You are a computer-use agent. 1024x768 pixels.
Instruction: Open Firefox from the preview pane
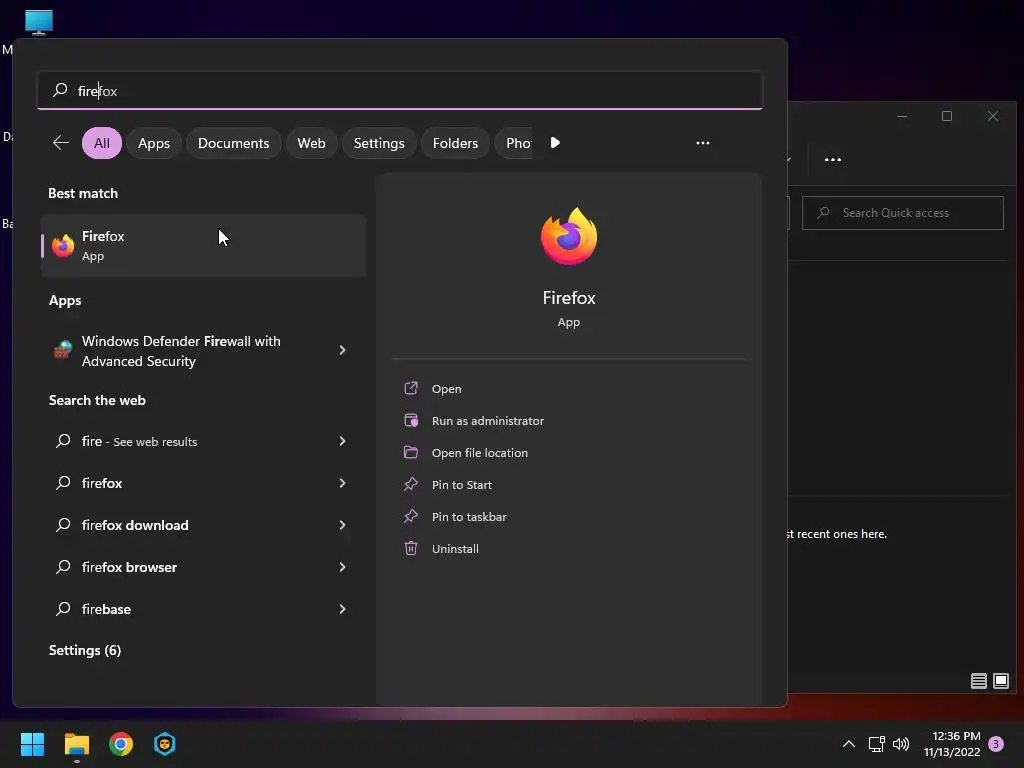point(446,389)
